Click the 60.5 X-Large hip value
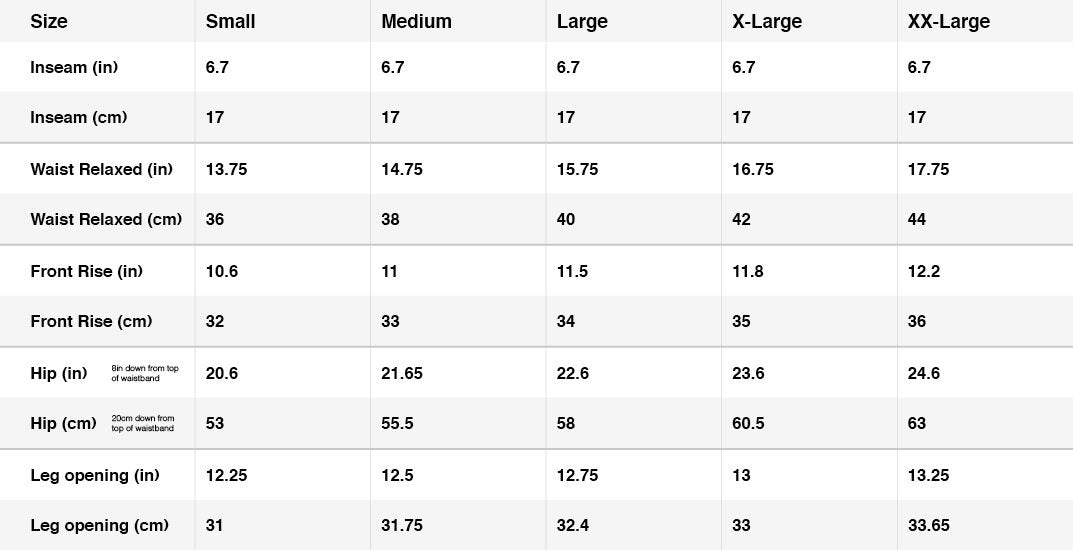 click(748, 423)
